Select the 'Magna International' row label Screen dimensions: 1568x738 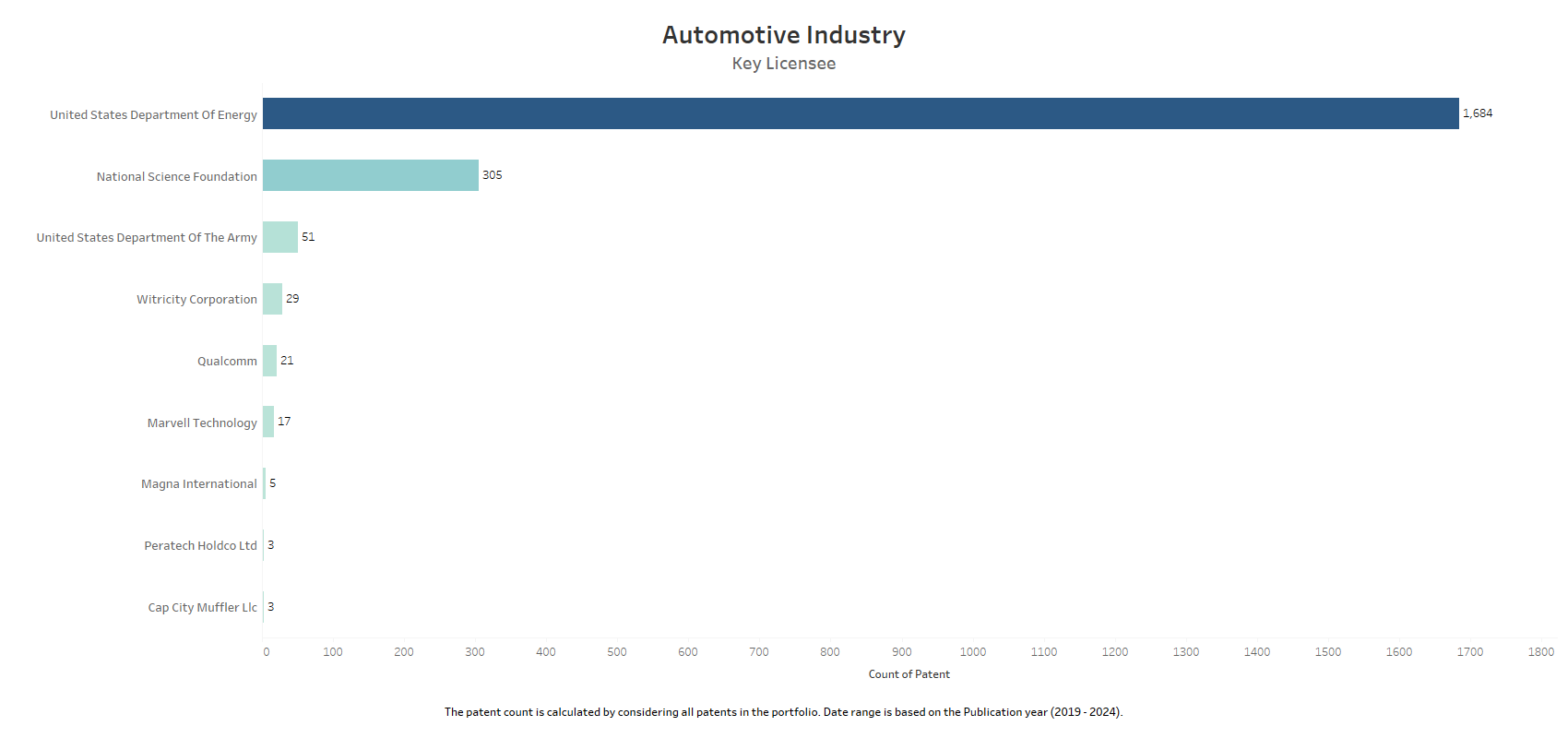point(198,484)
